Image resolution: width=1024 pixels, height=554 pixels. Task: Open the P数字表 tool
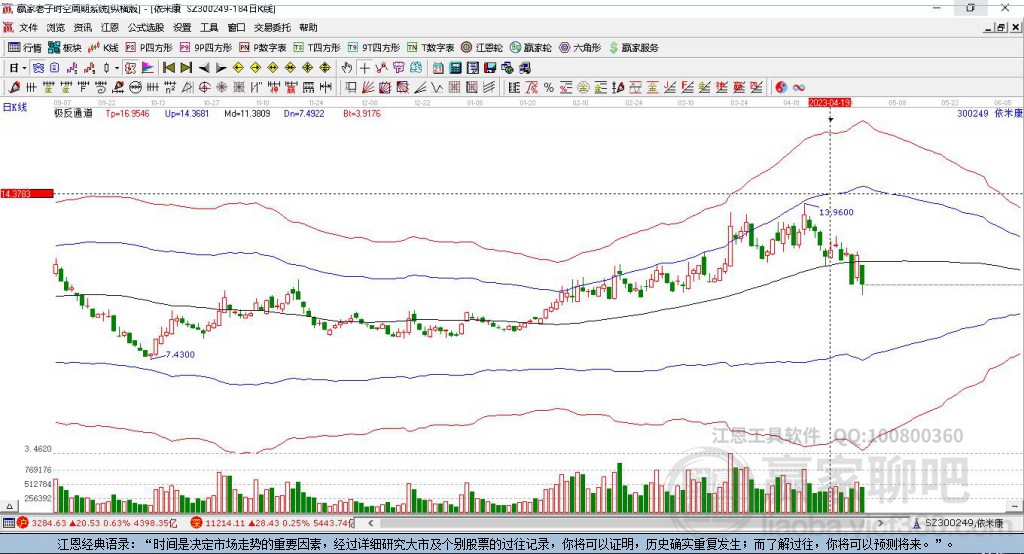[263, 48]
